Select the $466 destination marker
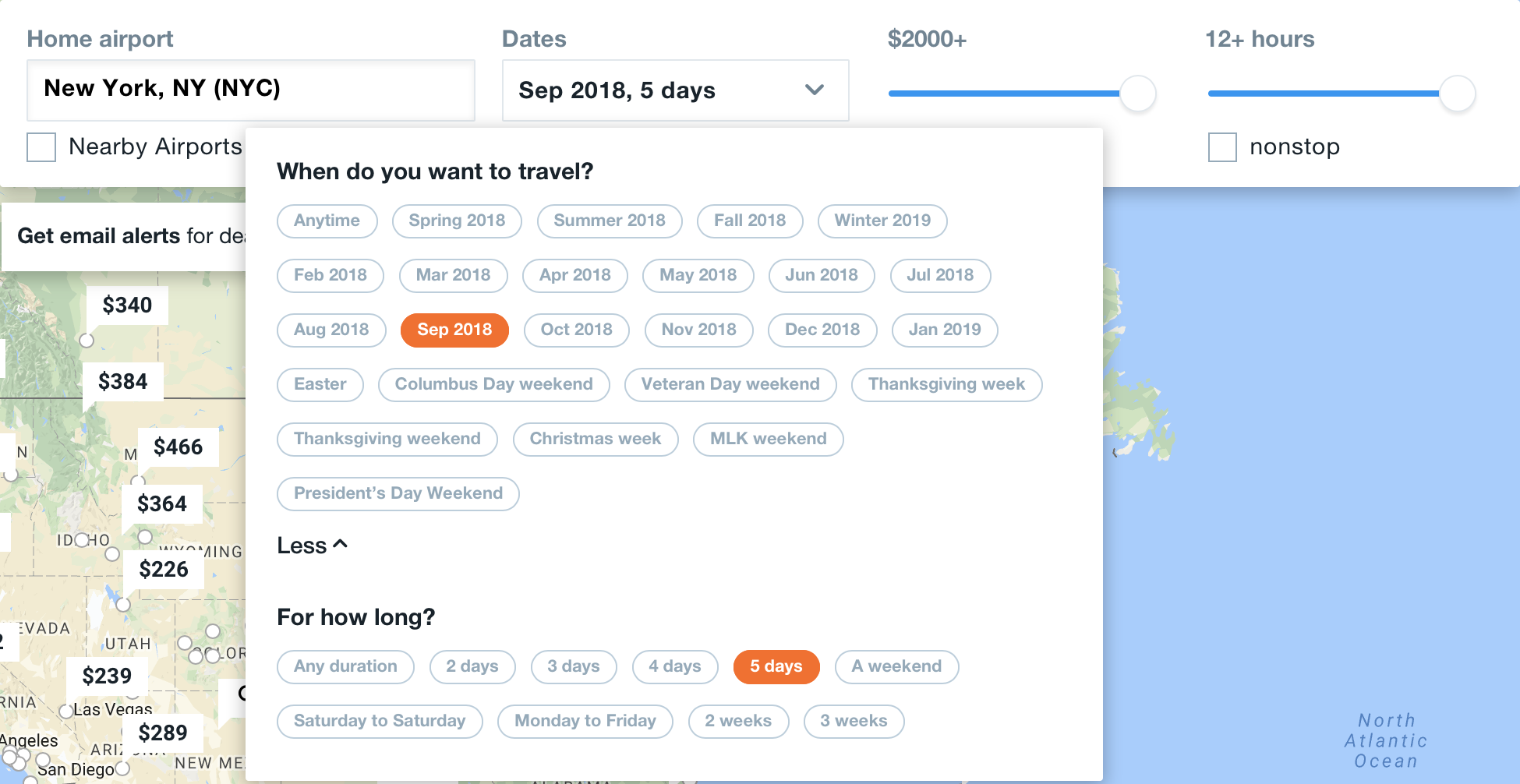The height and width of the screenshot is (784, 1520). [x=179, y=447]
